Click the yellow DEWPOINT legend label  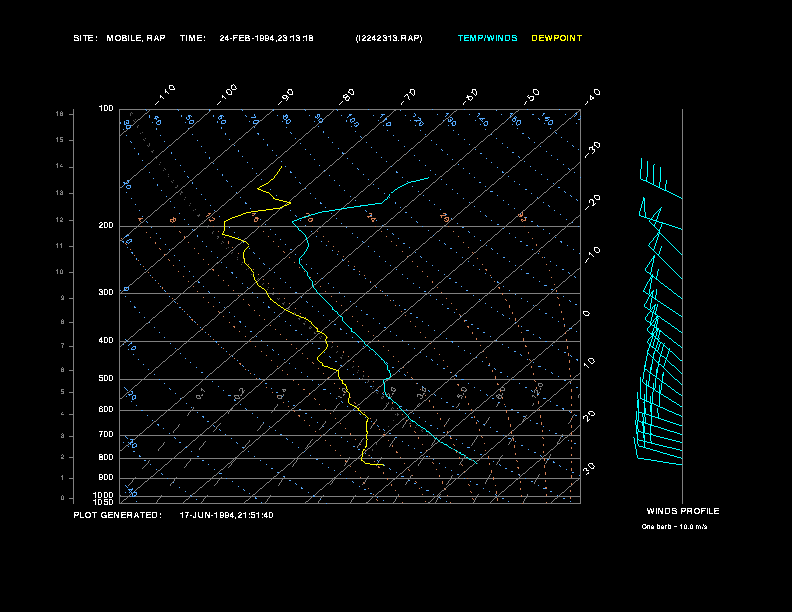(x=557, y=38)
